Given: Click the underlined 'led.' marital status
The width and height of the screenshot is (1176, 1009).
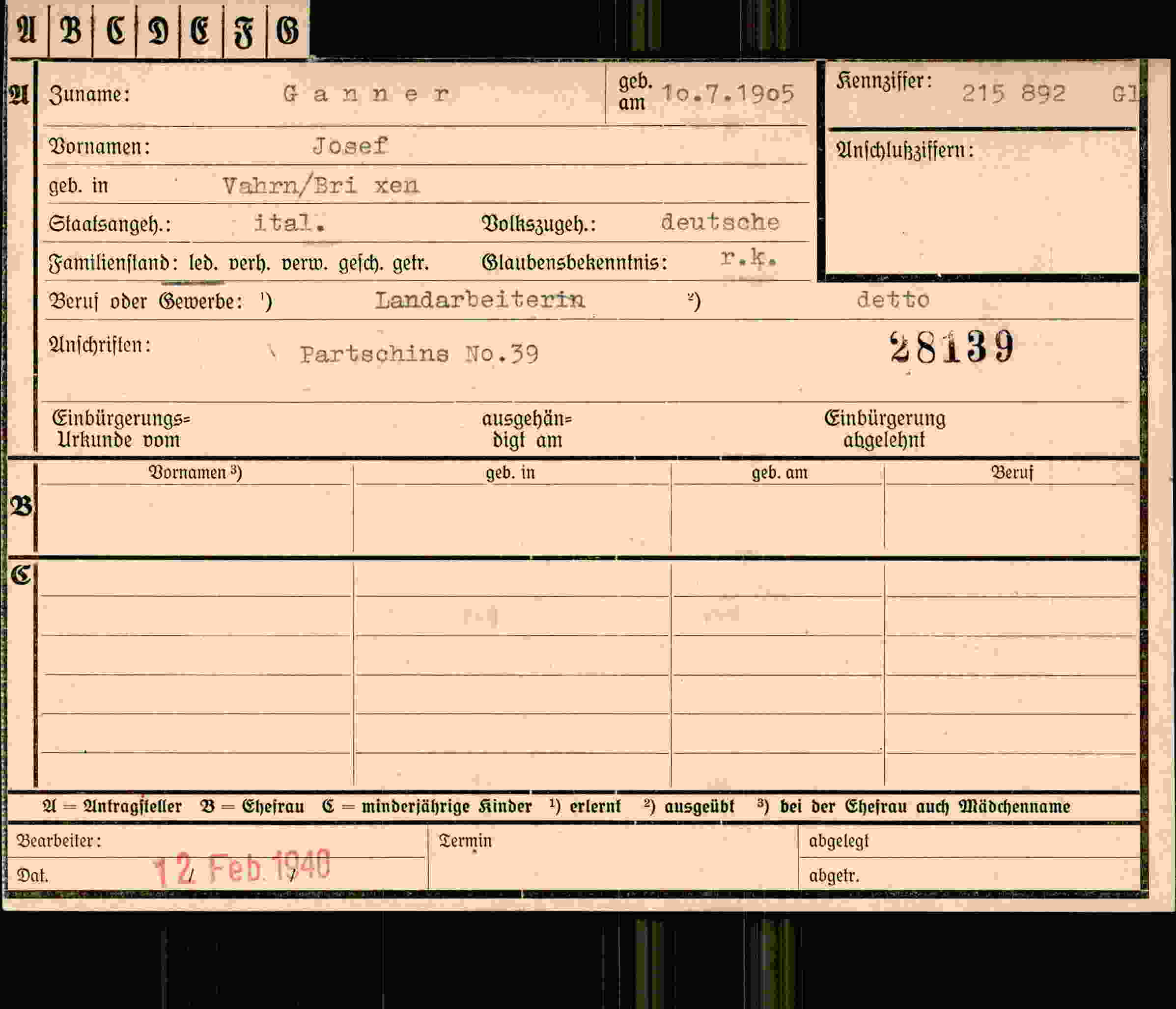Looking at the screenshot, I should (x=203, y=263).
